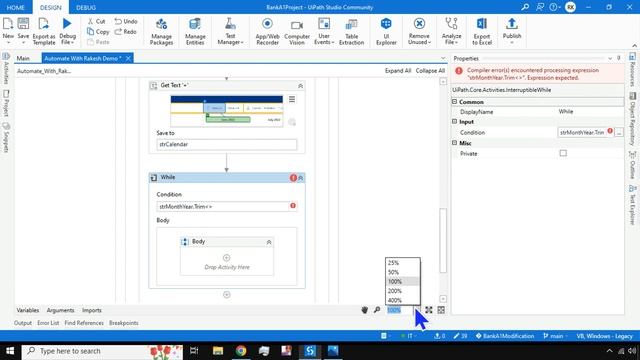Viewport: 640px width, 360px height.
Task: Toggle the Private checkbox
Action: point(563,153)
